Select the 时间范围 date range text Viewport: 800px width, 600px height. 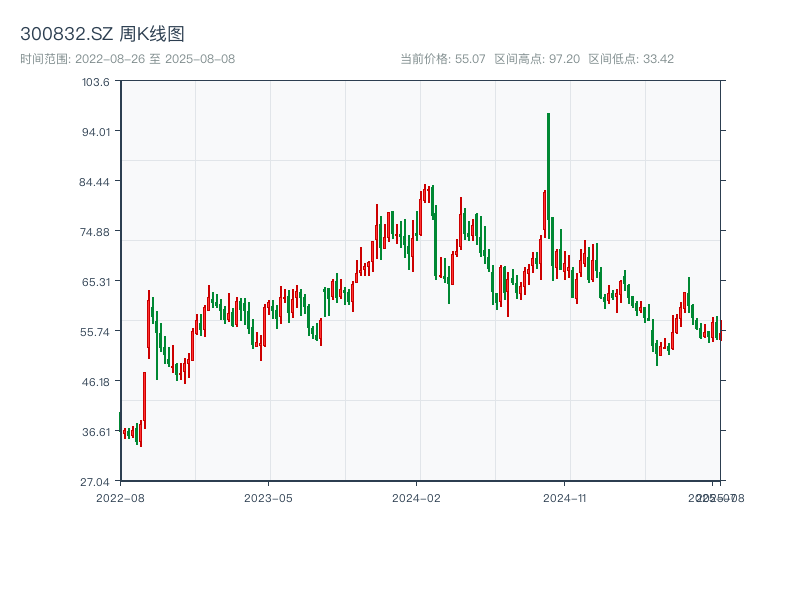[127, 59]
